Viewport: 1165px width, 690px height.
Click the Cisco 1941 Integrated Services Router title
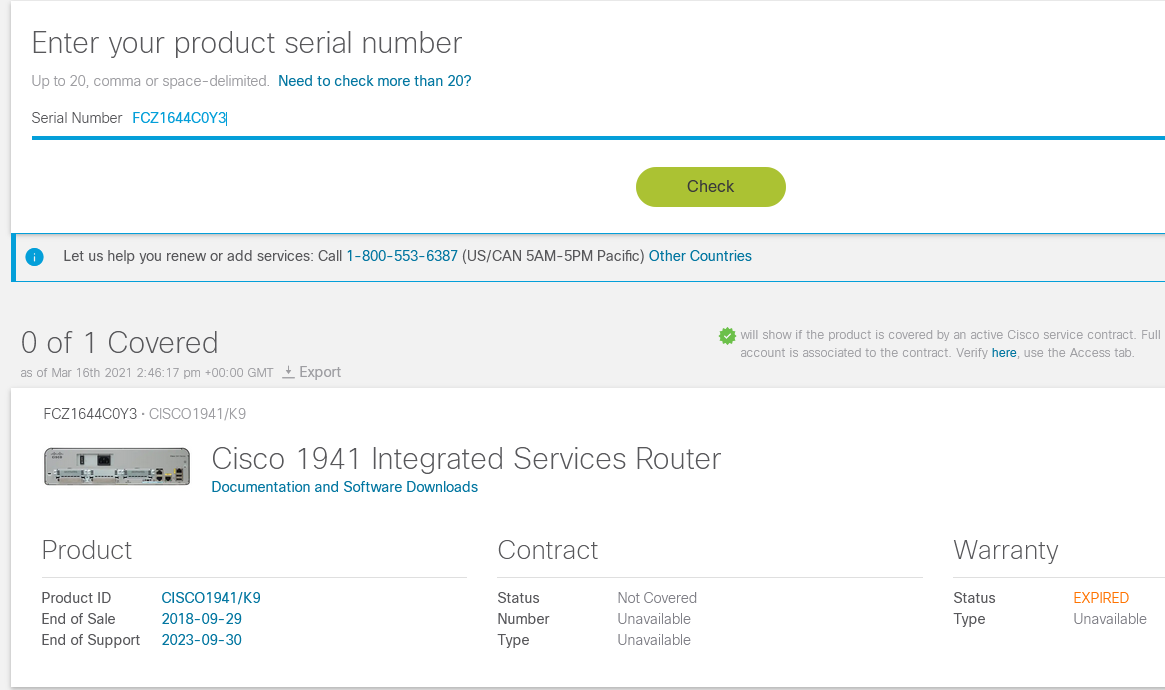tap(466, 459)
